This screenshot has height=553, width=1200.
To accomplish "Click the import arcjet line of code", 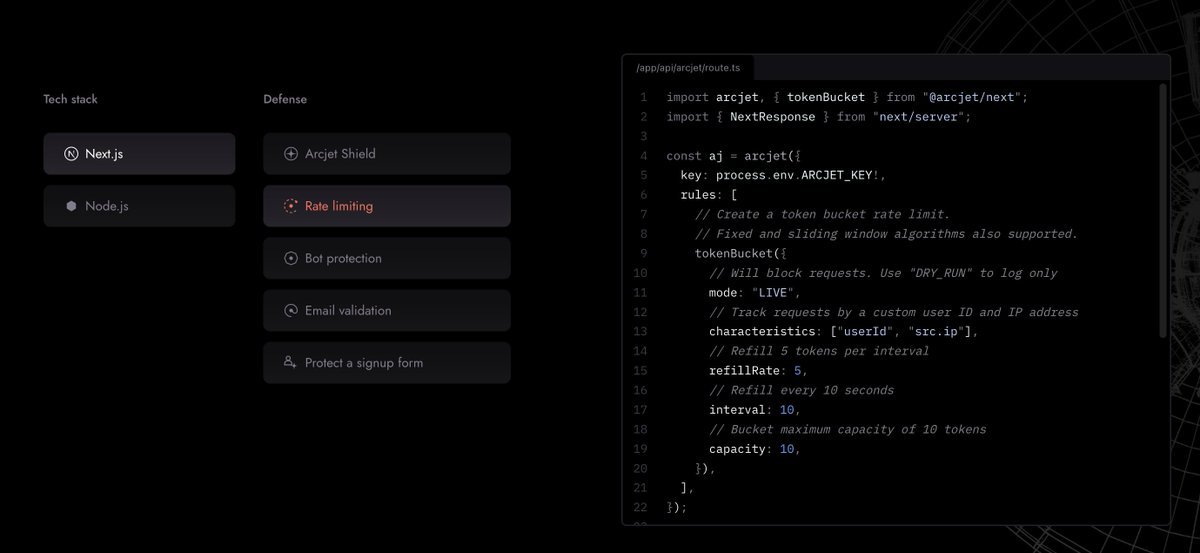I will coord(847,97).
